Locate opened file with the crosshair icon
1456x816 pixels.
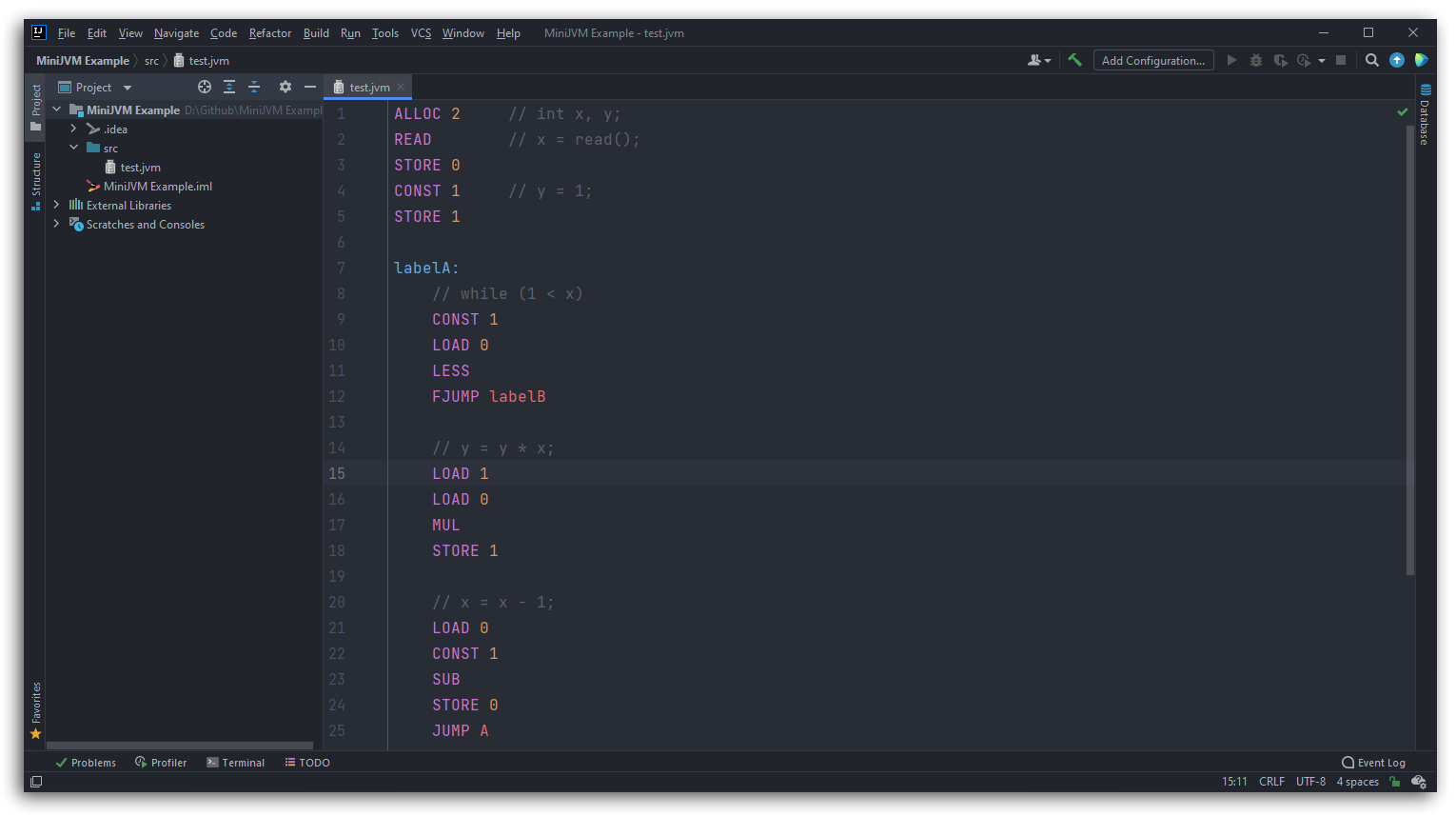tap(205, 87)
